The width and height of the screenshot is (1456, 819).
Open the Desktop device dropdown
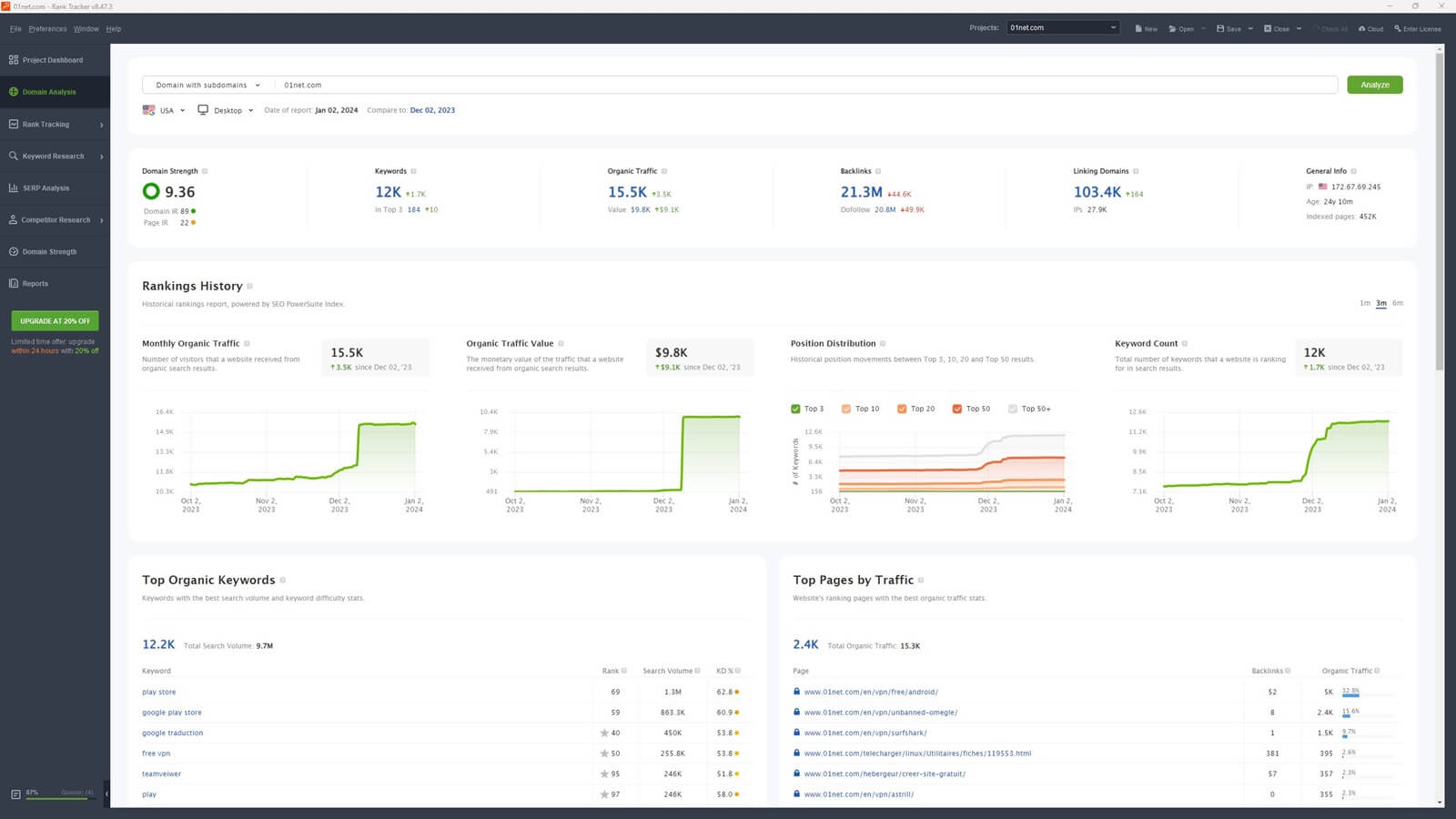[x=226, y=110]
